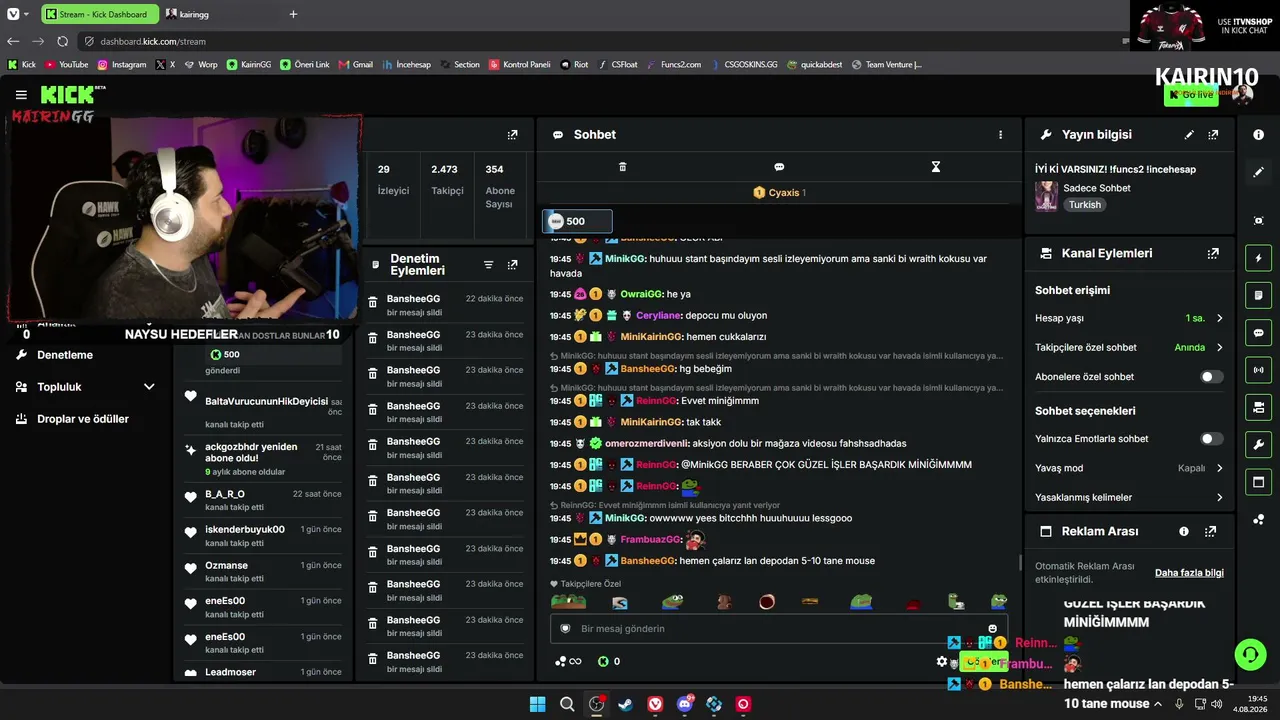Screen dimensions: 1280x720
Task: Open Windows taskbar search
Action: pos(567,704)
